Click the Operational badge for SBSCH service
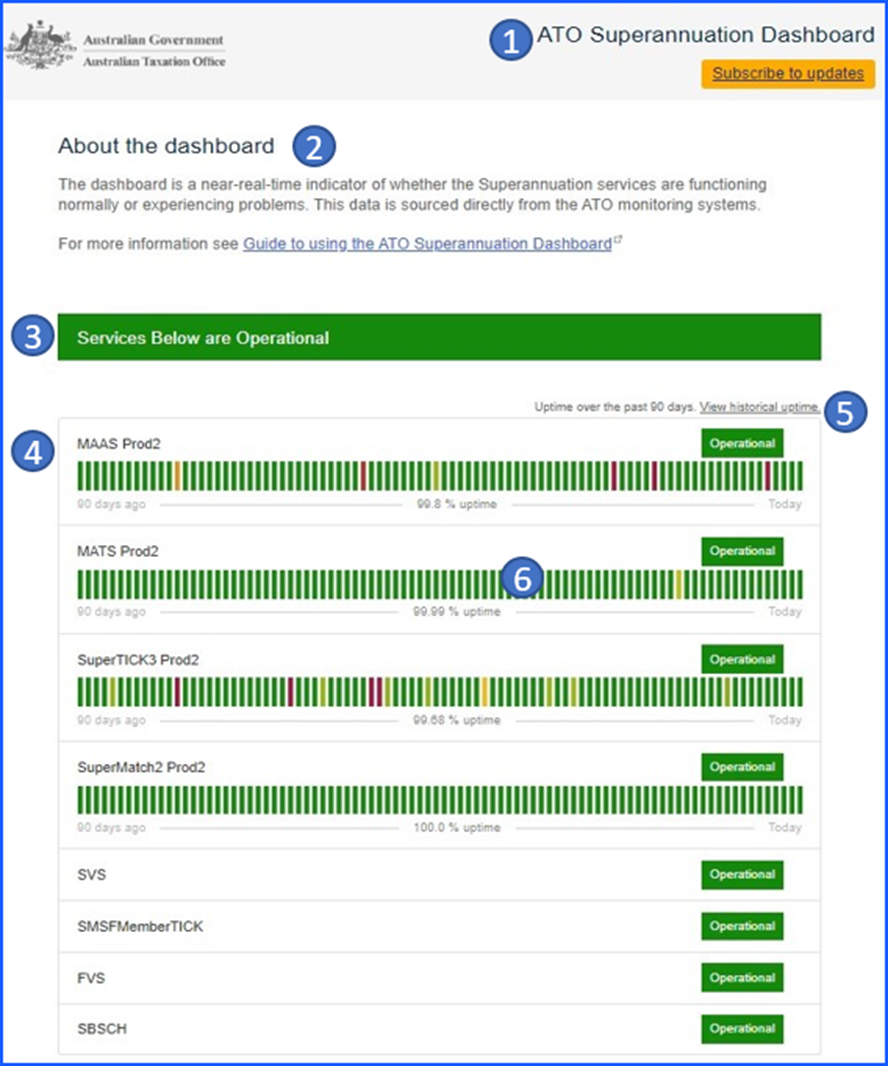 click(x=741, y=1028)
